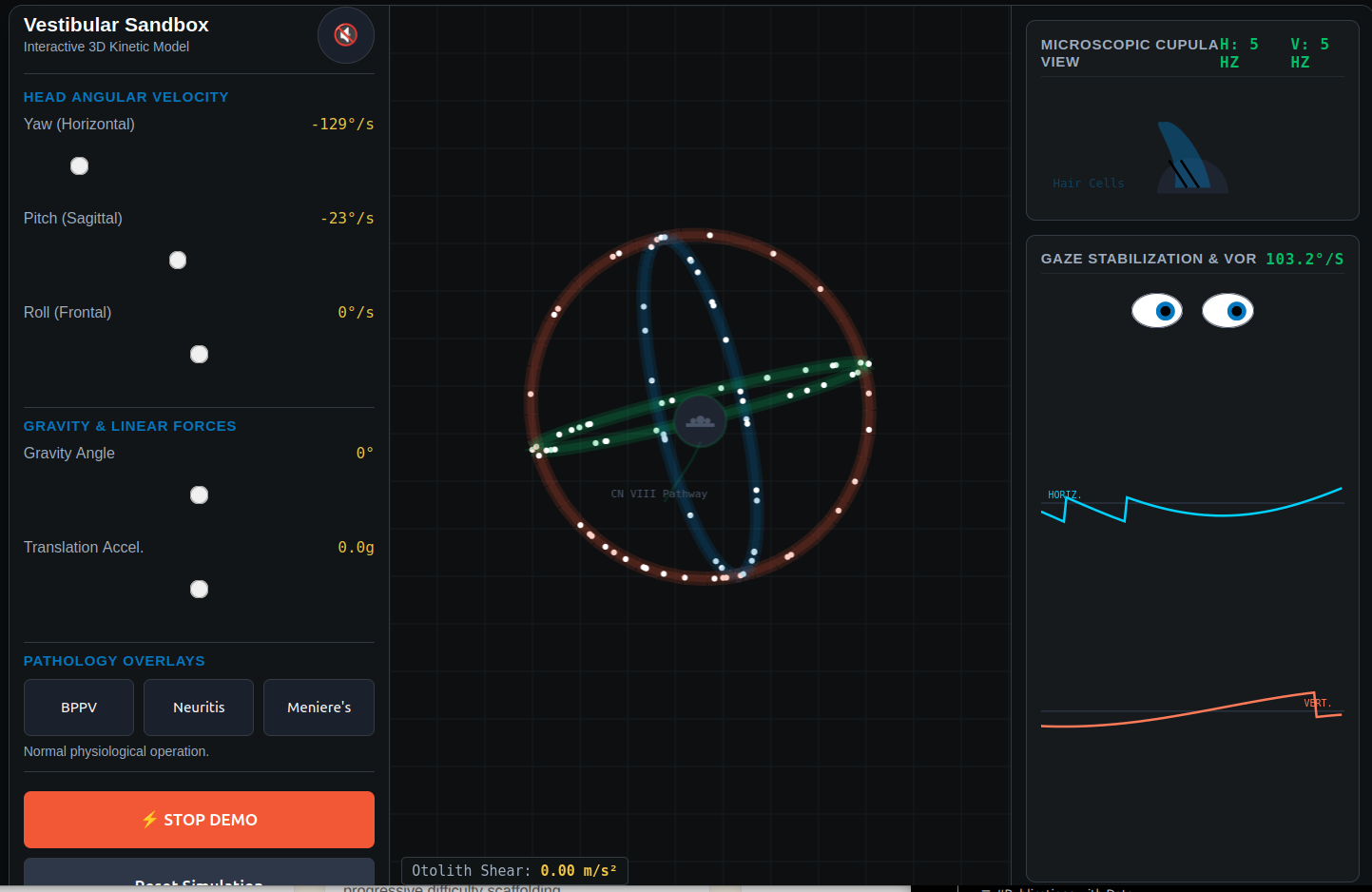Image resolution: width=1372 pixels, height=892 pixels.
Task: Click the CN VIII Pathway label
Action: click(659, 494)
